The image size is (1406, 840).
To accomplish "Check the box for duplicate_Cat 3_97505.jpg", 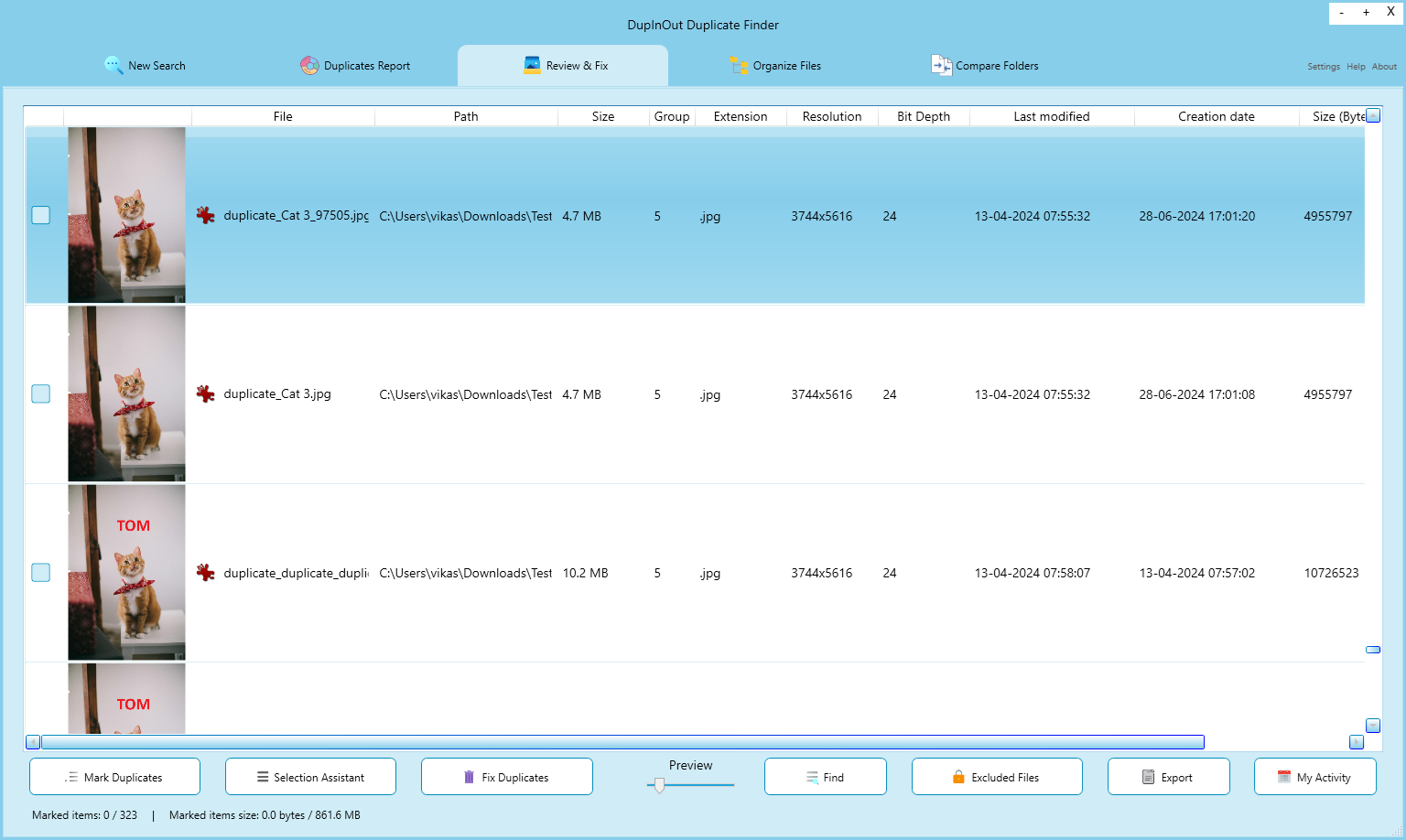I will [x=41, y=215].
